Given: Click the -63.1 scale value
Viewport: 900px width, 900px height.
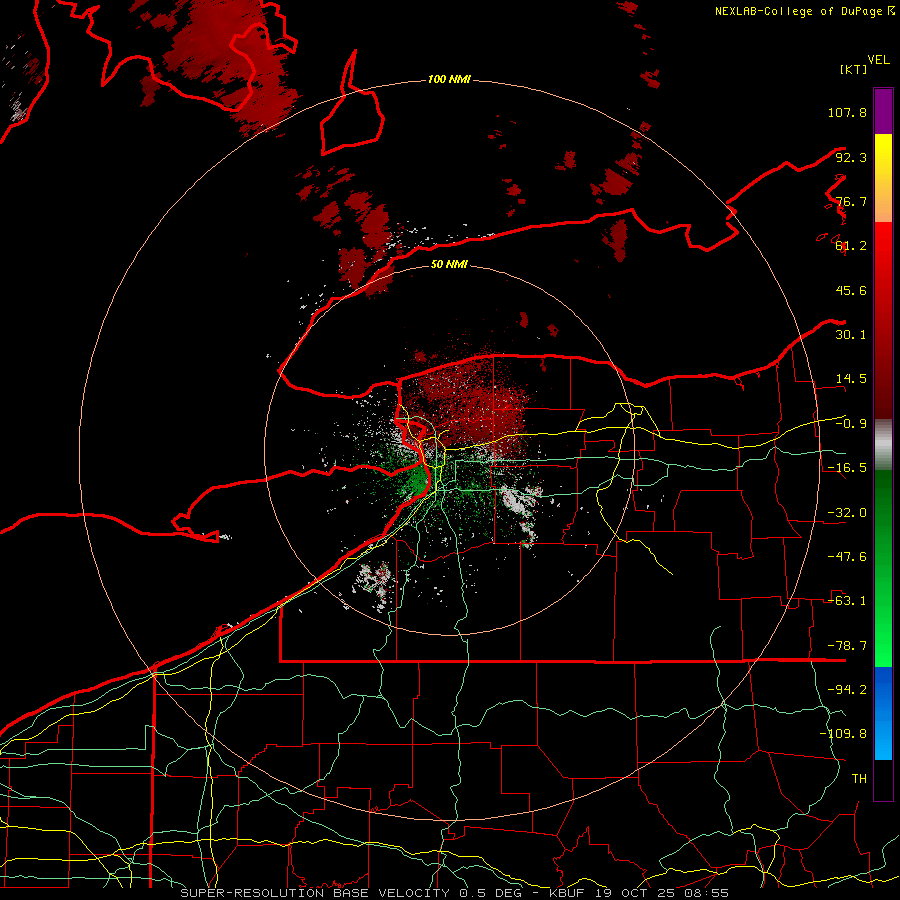Looking at the screenshot, I should [x=847, y=601].
